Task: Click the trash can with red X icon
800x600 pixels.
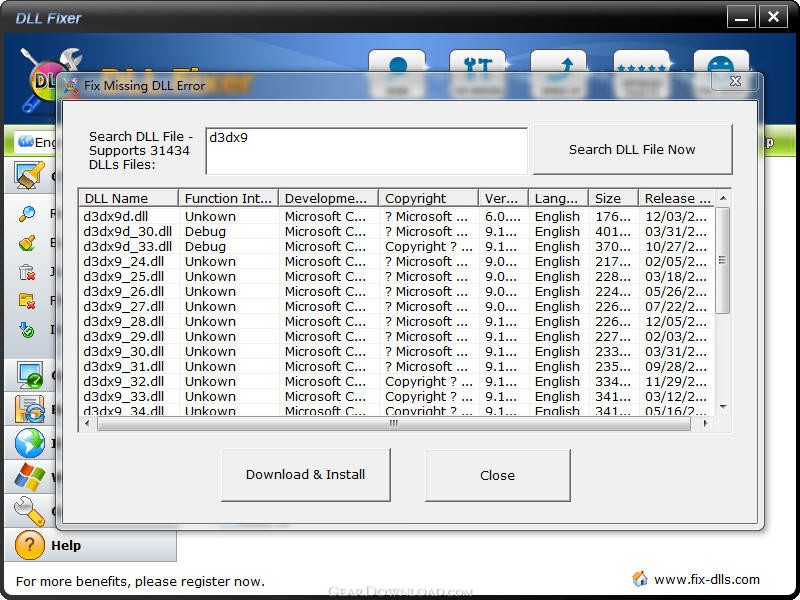Action: (x=27, y=272)
